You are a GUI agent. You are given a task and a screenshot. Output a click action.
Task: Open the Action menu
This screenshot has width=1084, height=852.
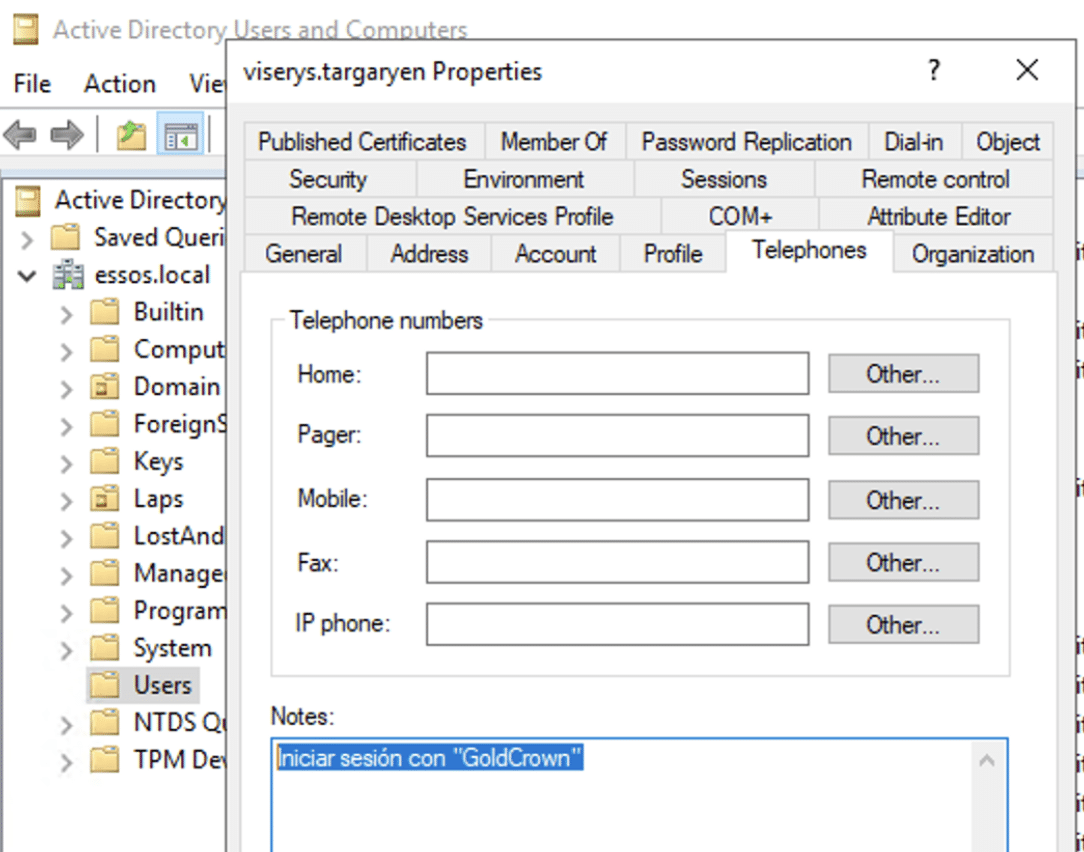click(x=119, y=84)
